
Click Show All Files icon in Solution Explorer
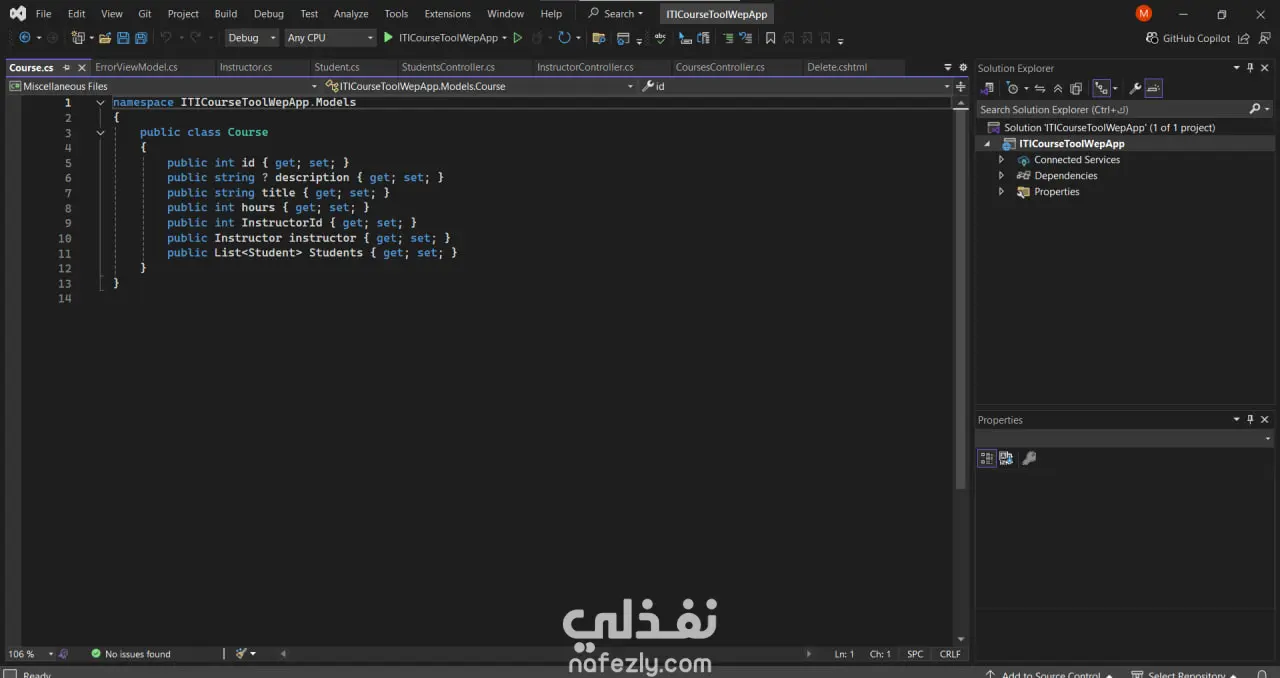(1076, 88)
